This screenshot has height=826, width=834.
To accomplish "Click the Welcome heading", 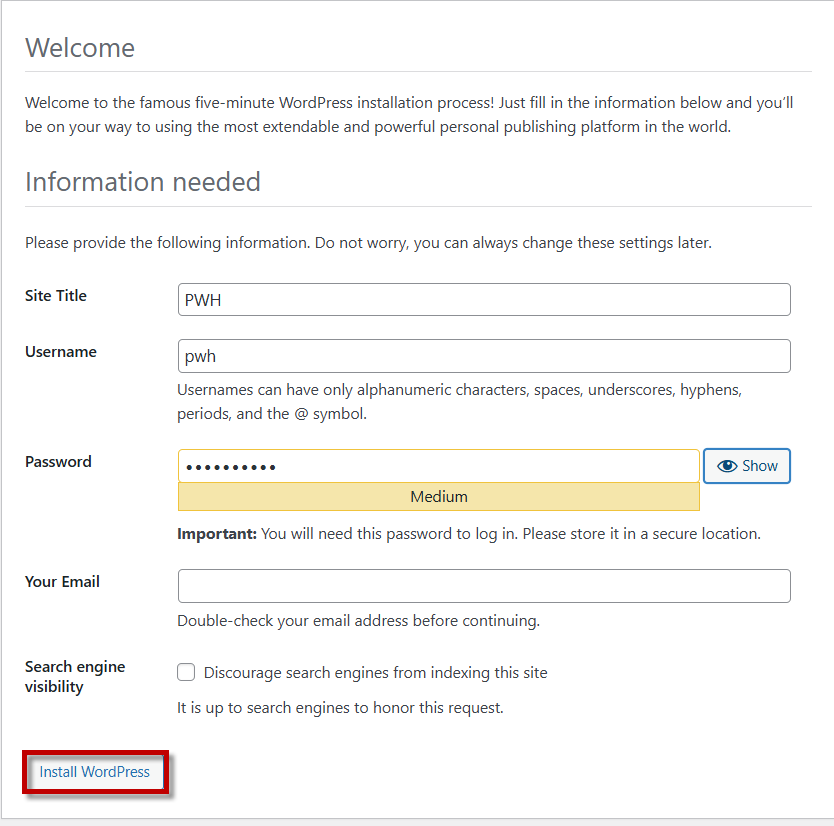I will click(80, 48).
